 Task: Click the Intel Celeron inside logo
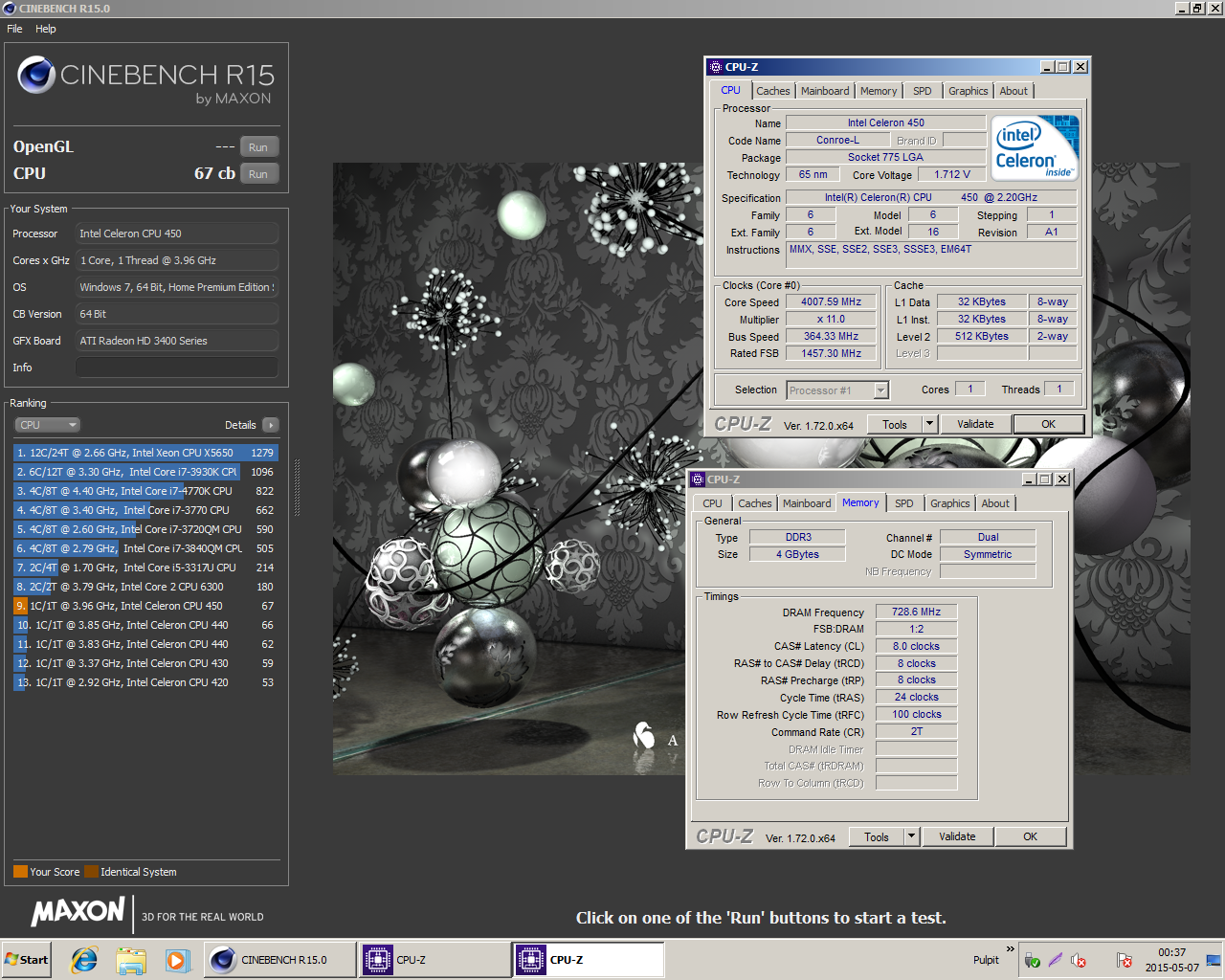pyautogui.click(x=1036, y=147)
